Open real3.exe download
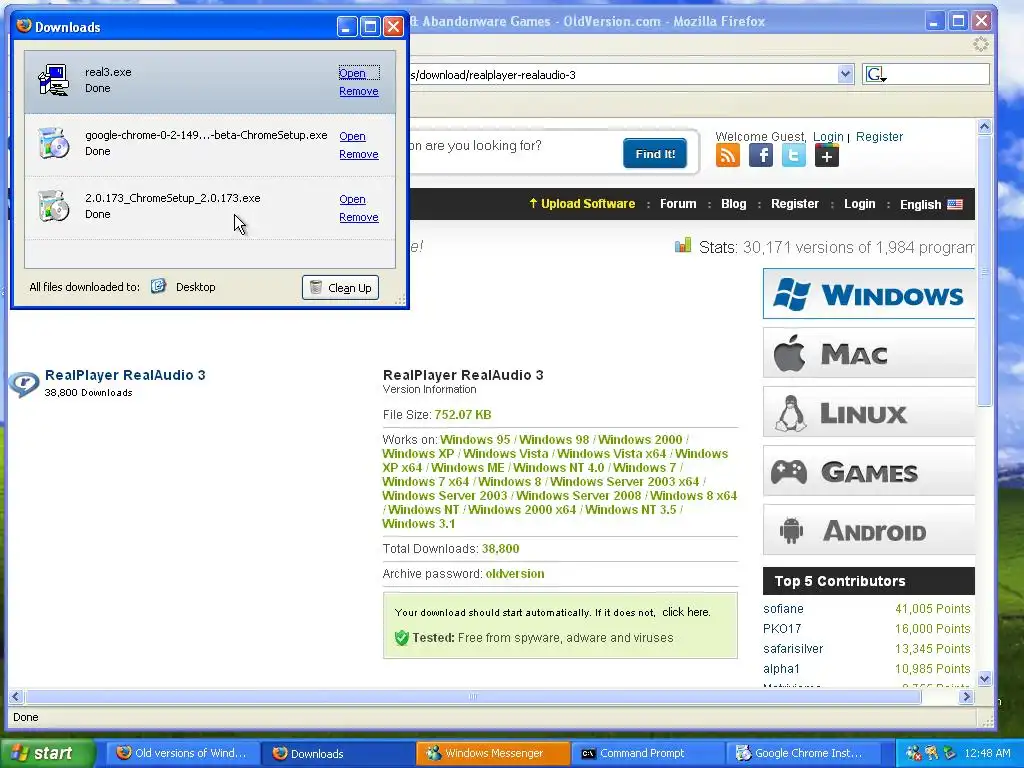1024x768 pixels. (352, 73)
